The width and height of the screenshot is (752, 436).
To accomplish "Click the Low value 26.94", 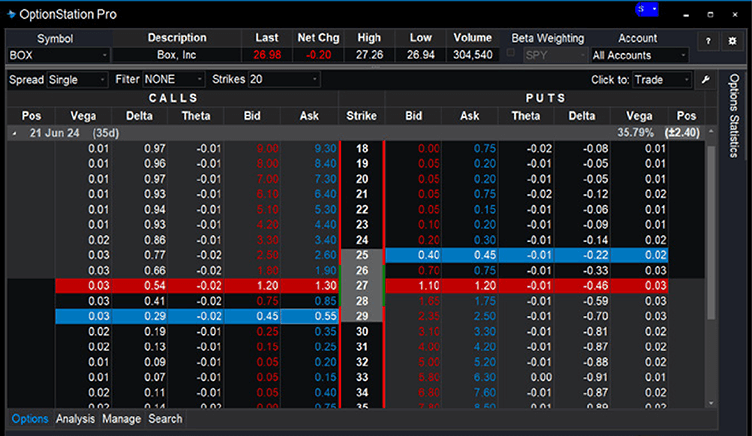I will click(x=421, y=55).
